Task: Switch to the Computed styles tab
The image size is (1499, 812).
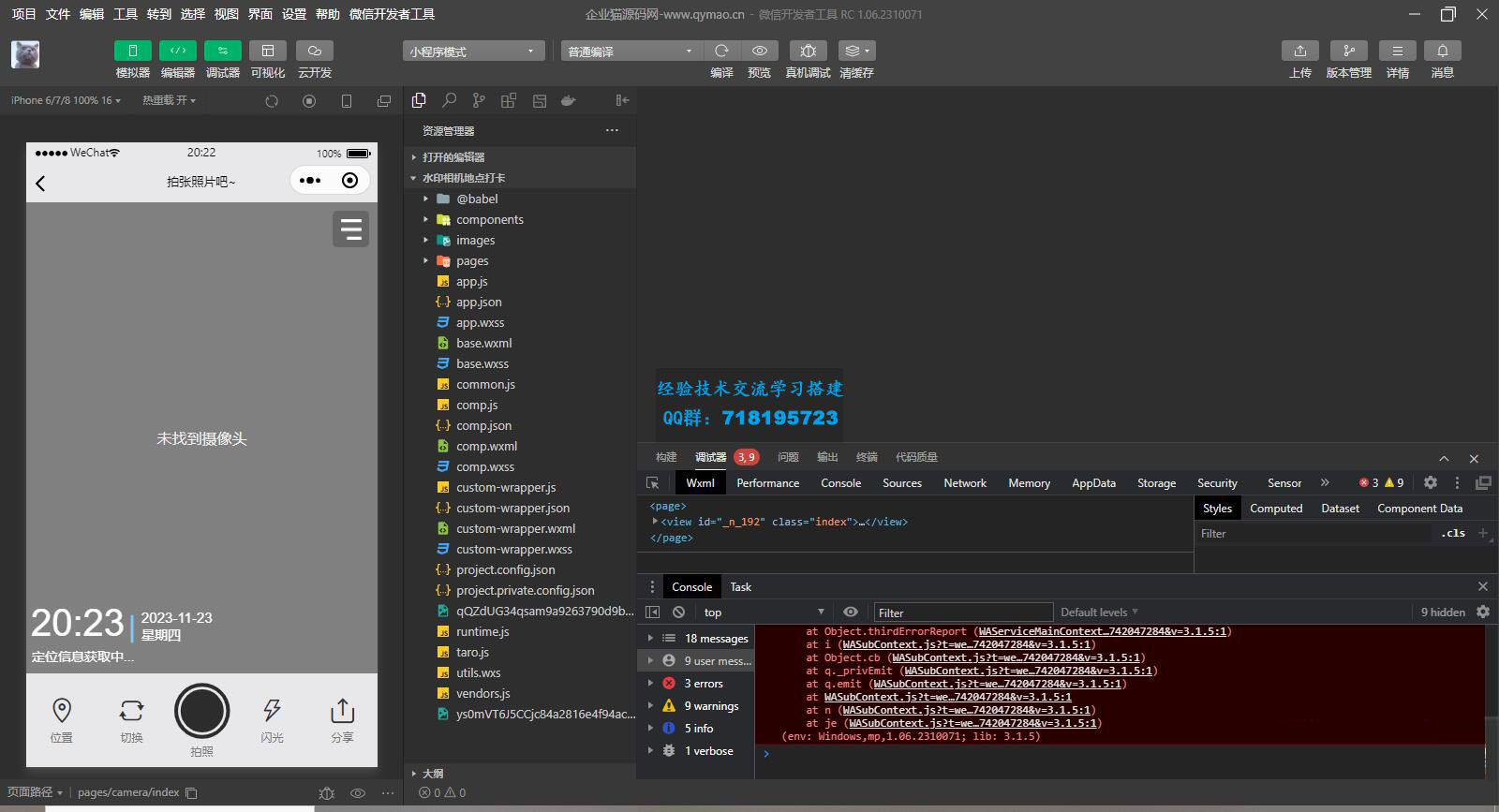Action: 1276,509
